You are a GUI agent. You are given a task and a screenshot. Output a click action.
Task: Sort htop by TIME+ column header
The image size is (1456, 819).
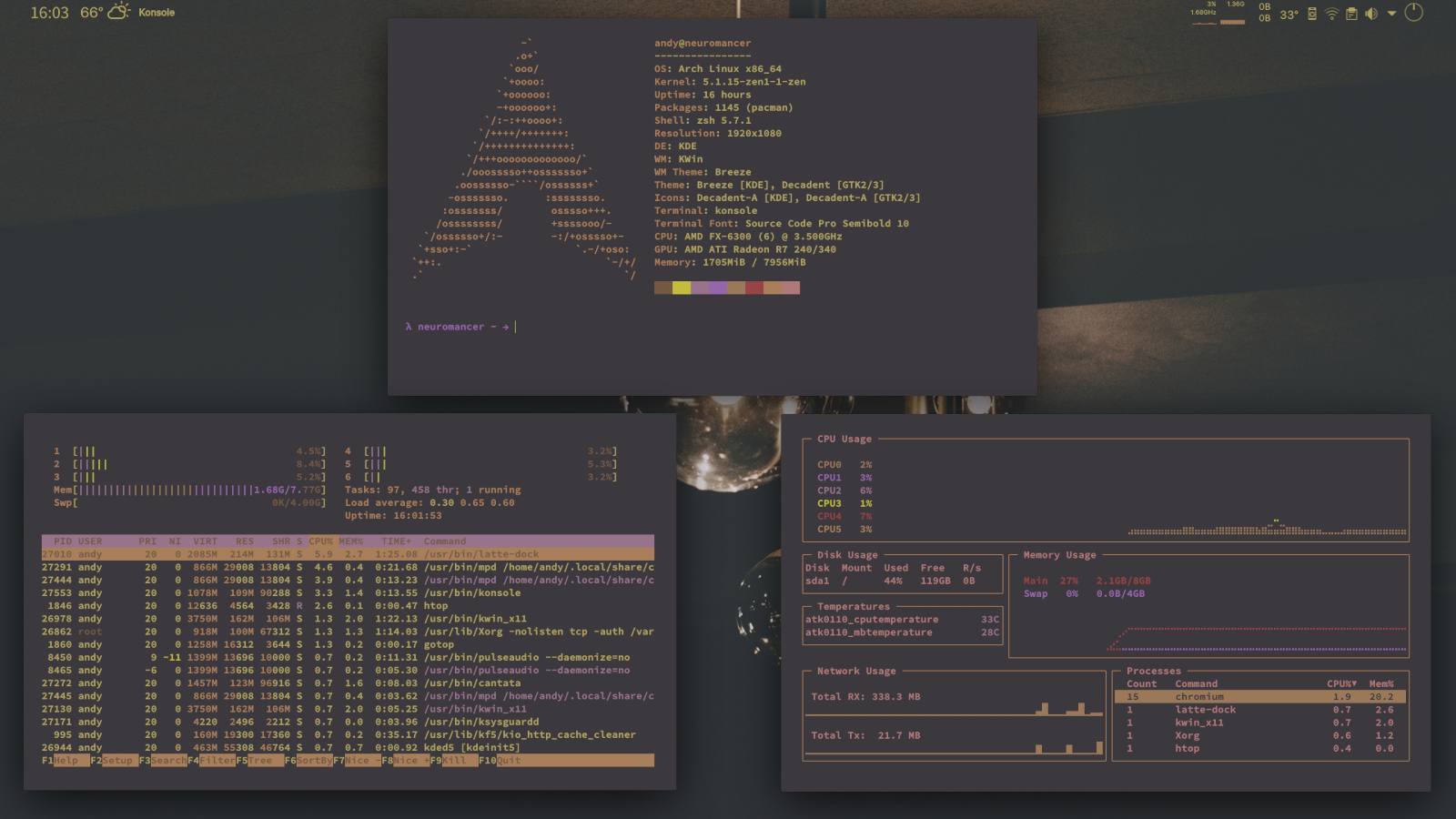coord(396,541)
